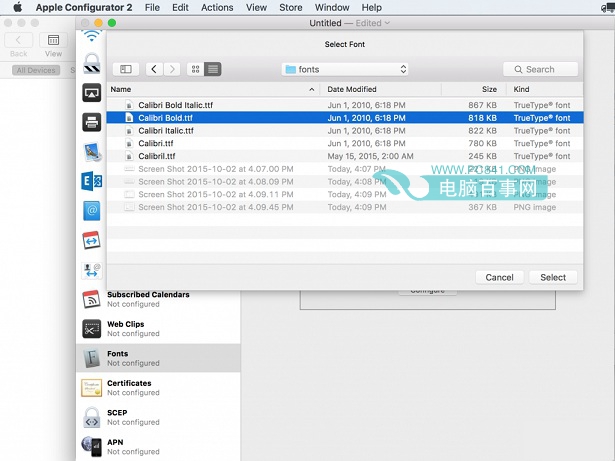Switch file dialog to icon view
This screenshot has width=615, height=461.
[x=196, y=69]
